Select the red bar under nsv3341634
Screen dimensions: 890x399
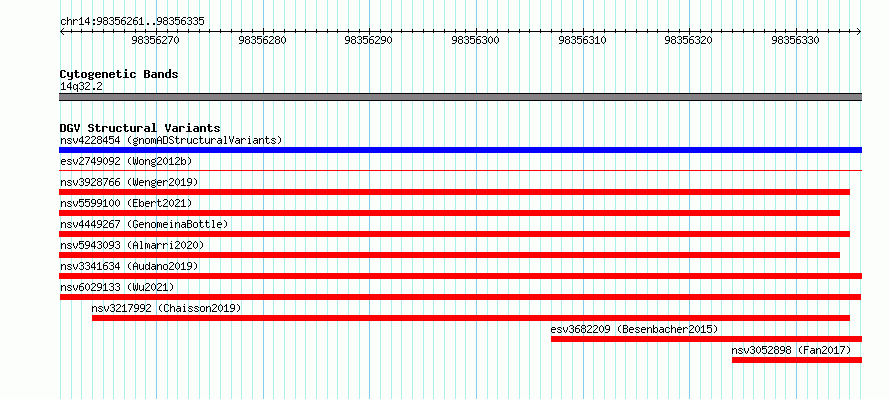(x=460, y=276)
